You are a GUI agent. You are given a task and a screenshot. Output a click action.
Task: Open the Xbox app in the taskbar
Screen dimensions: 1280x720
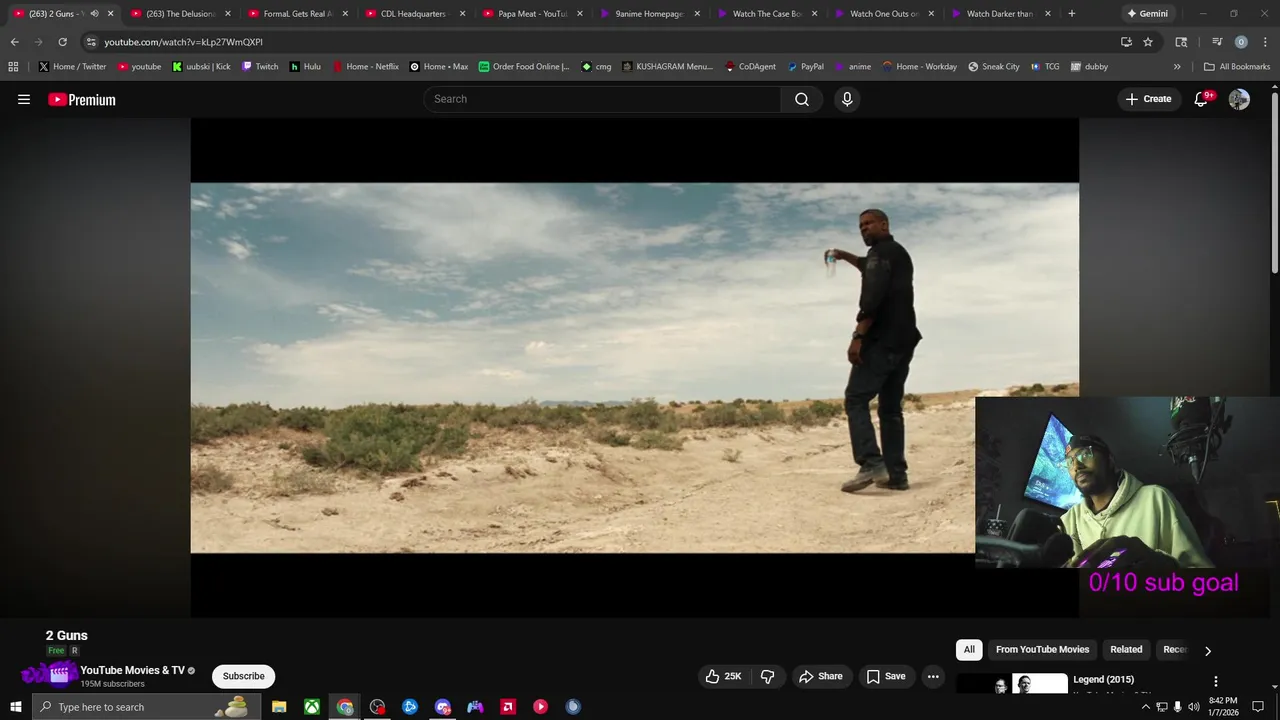312,707
